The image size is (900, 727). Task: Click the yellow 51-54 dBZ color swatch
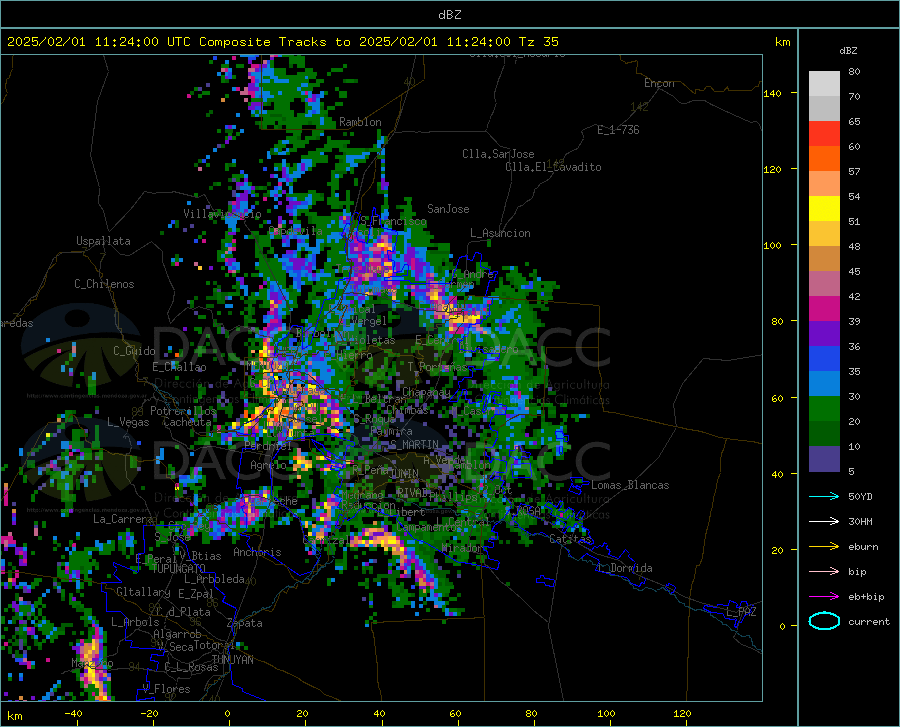[x=824, y=208]
